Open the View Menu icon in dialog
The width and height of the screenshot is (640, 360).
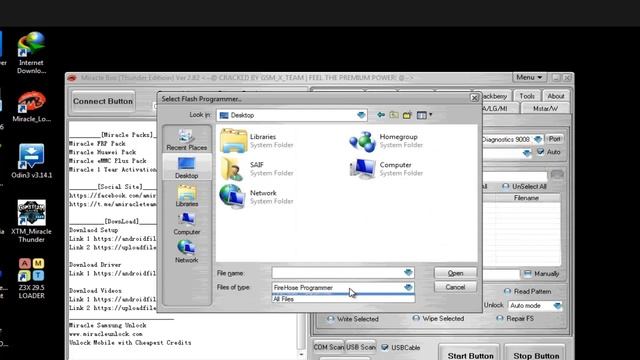[424, 115]
